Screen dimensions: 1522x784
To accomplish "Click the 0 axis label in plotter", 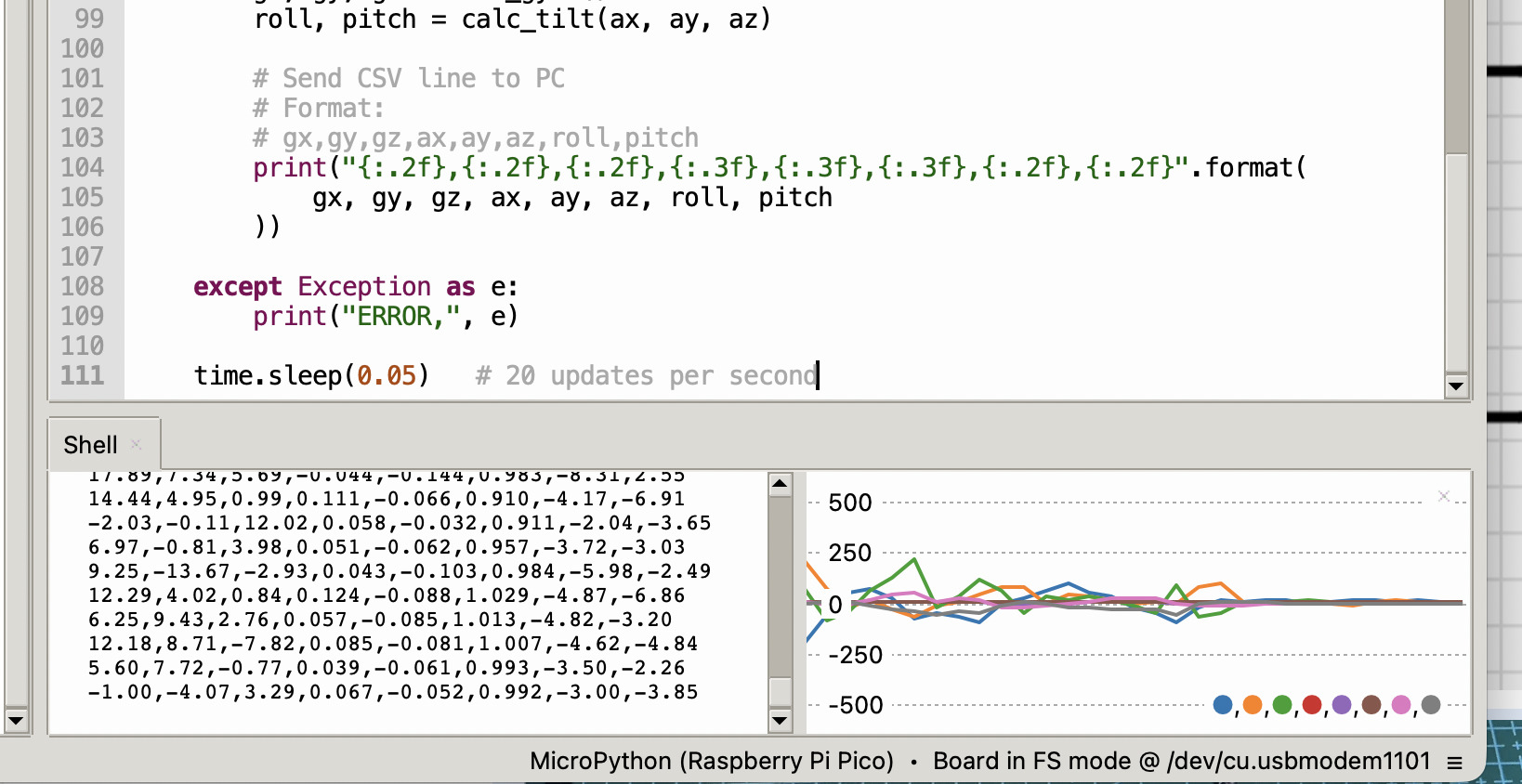I will [835, 605].
